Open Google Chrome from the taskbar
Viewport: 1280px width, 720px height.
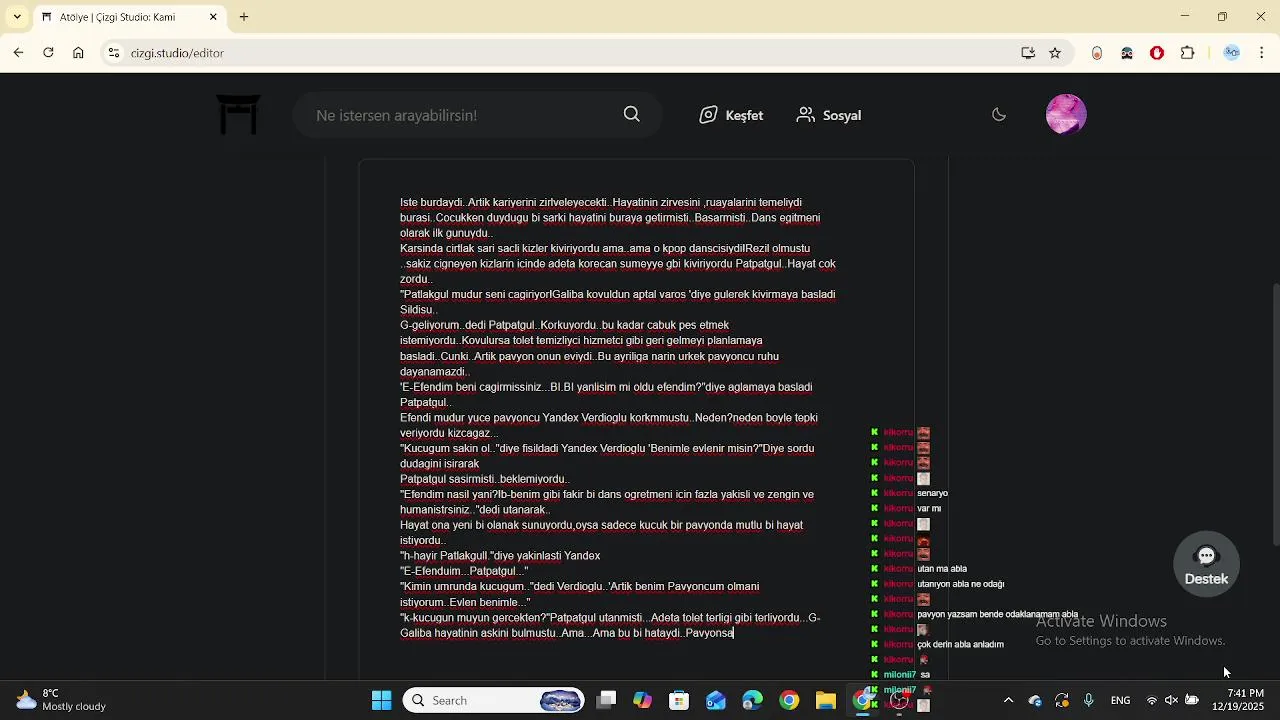[x=789, y=700]
